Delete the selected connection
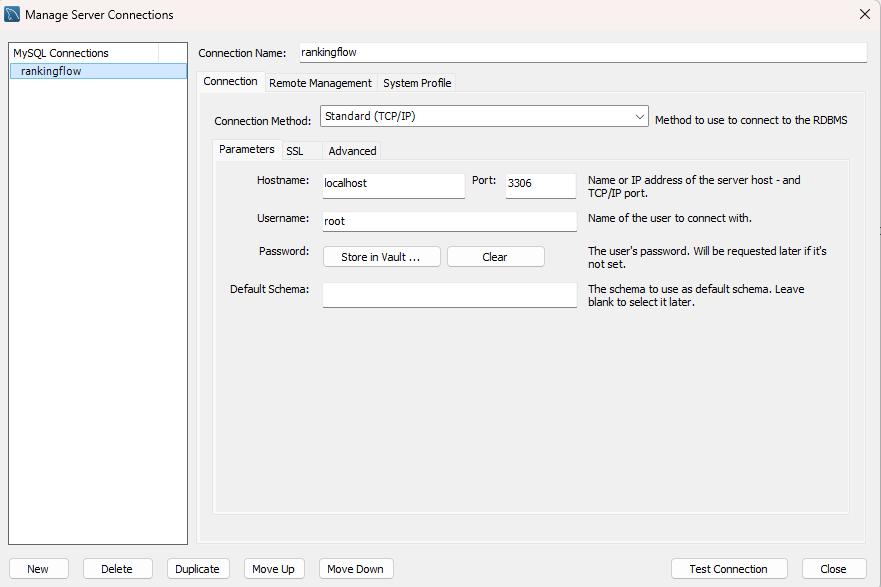The height and width of the screenshot is (587, 881). coord(117,569)
